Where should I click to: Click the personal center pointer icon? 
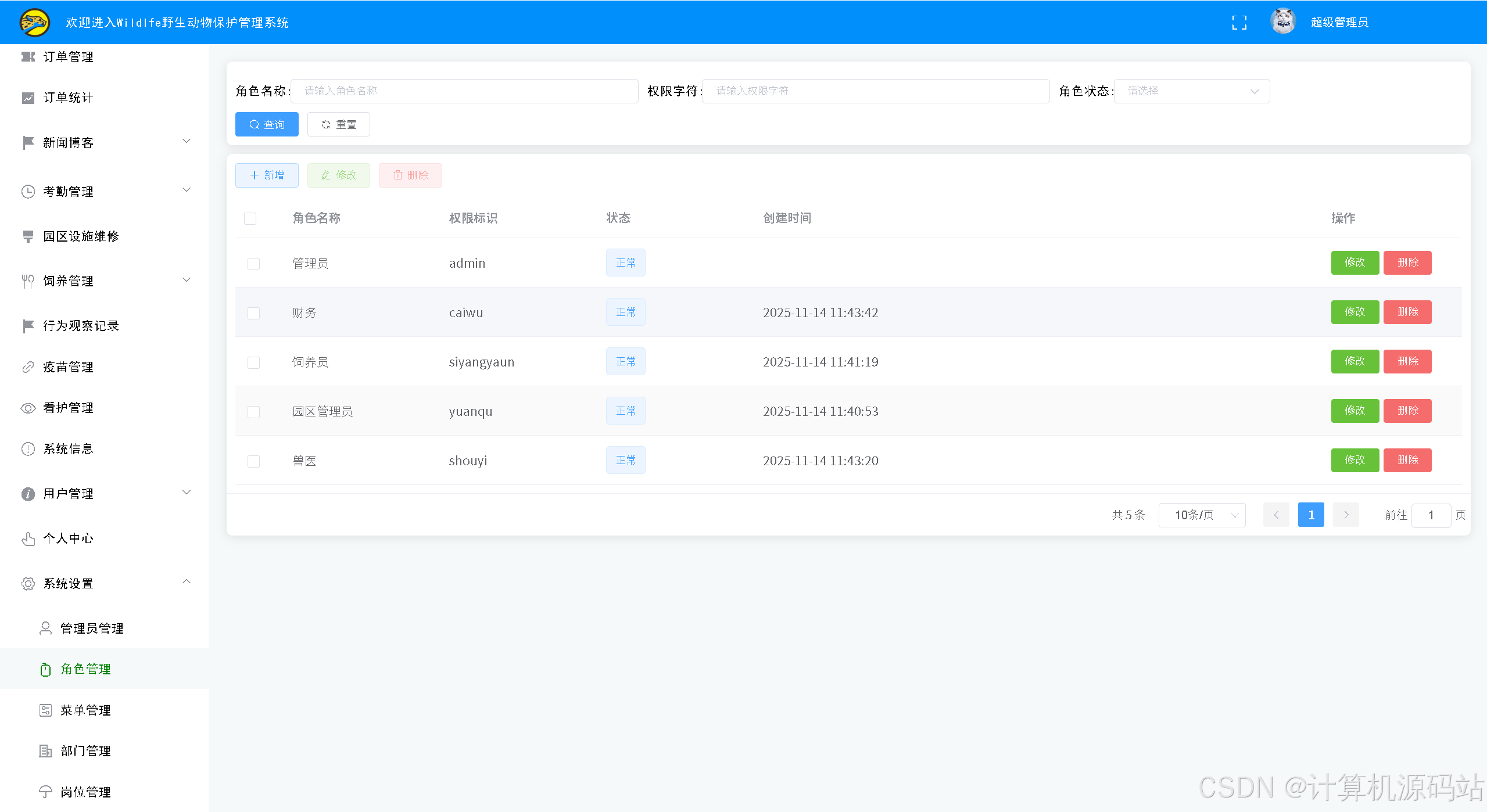coord(28,538)
